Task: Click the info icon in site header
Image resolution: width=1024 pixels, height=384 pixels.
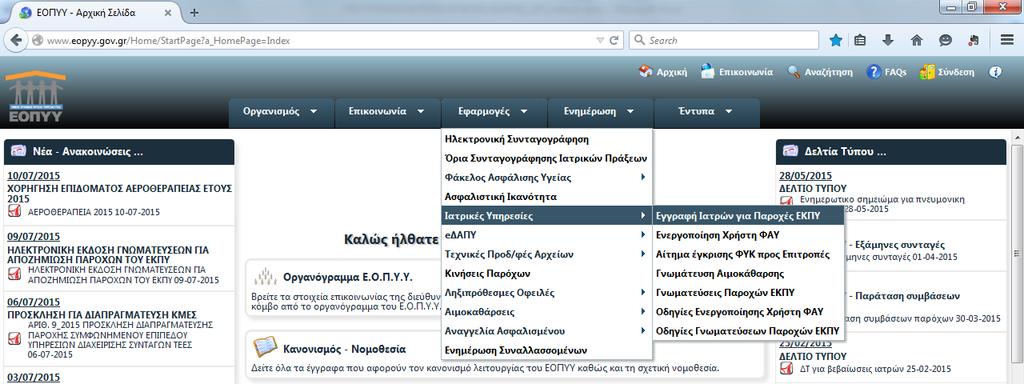Action: pos(995,72)
